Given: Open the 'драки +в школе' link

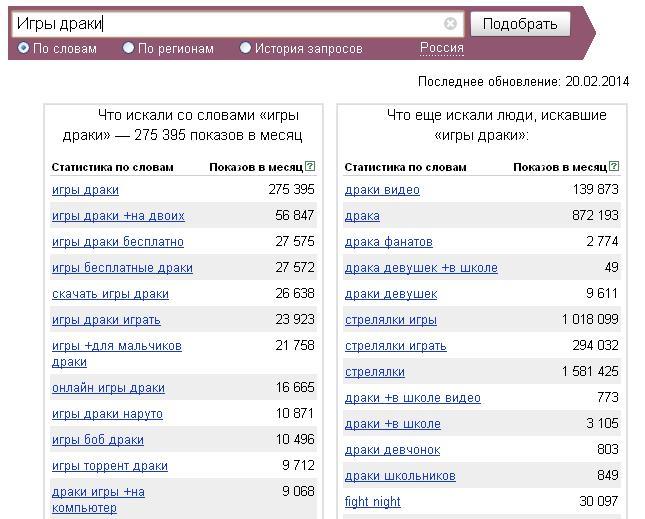Looking at the screenshot, I should [393, 424].
